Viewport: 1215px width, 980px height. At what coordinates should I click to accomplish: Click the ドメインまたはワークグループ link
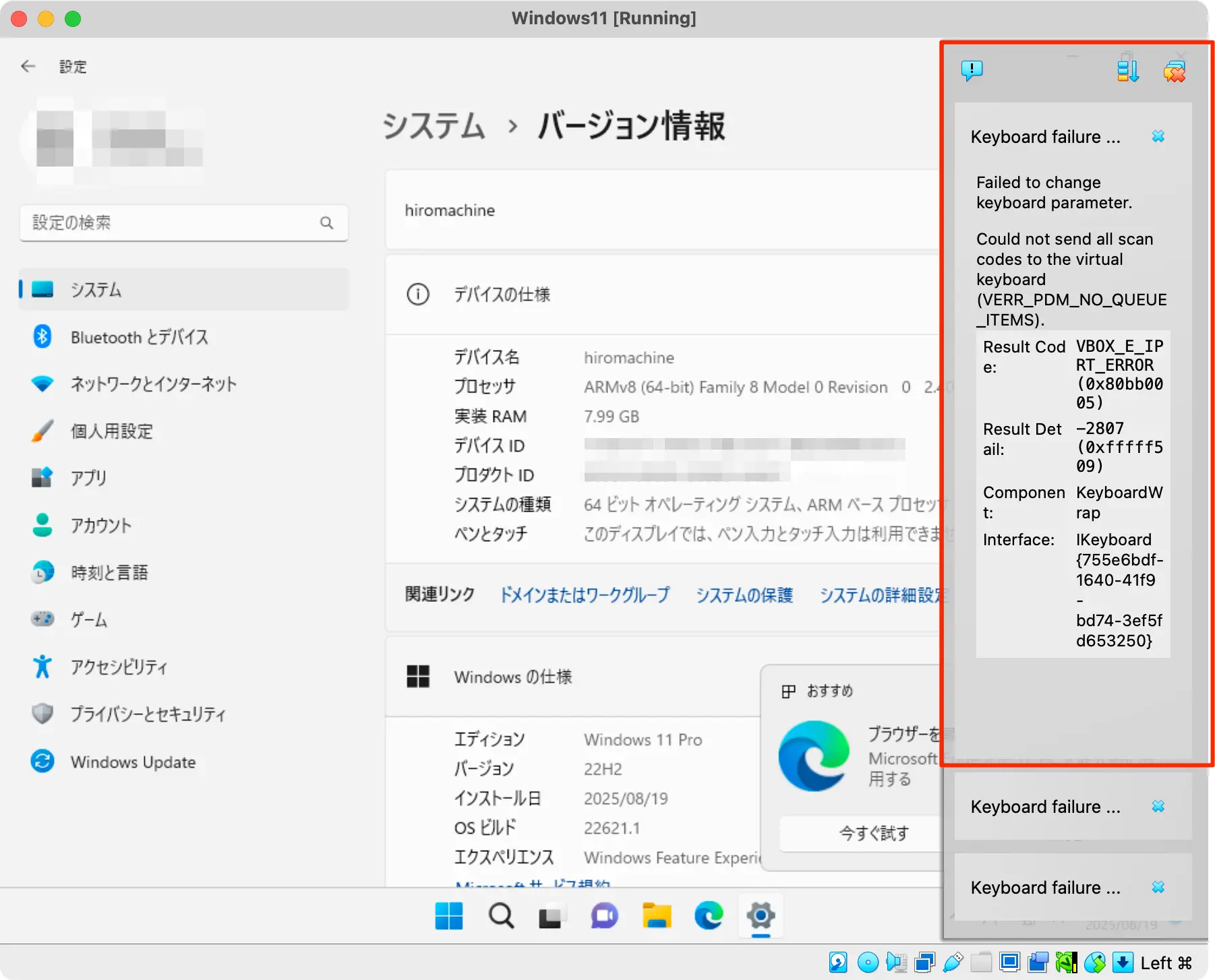tap(585, 595)
